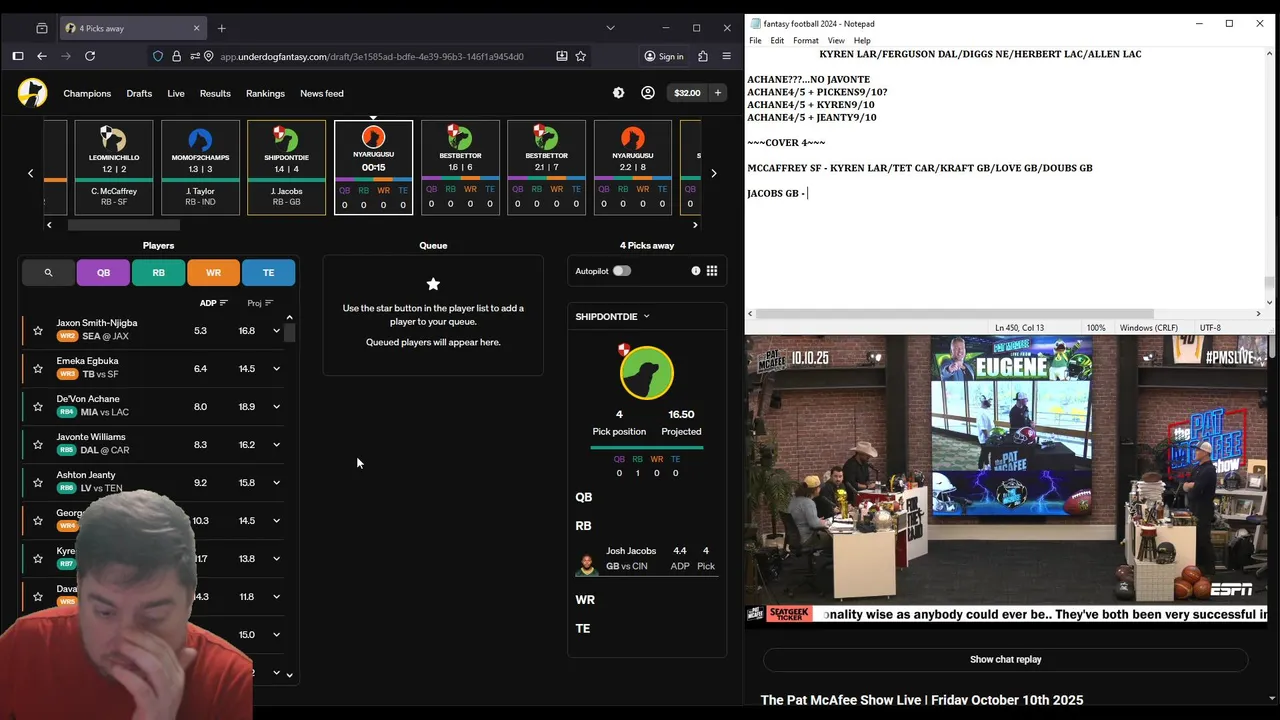Viewport: 1280px width, 720px height.
Task: Expand Ashton Jeanty player details
Action: click(x=276, y=482)
